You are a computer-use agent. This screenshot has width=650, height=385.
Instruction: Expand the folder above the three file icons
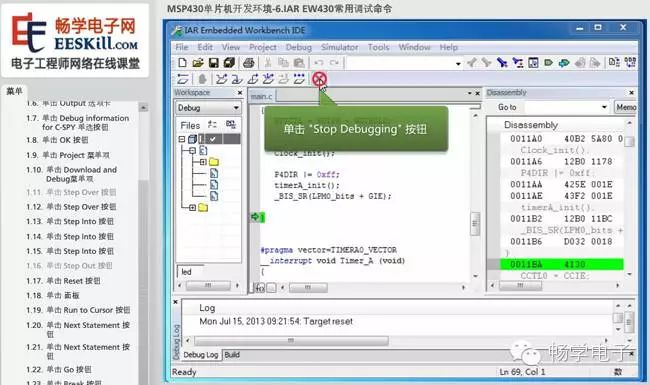point(203,162)
